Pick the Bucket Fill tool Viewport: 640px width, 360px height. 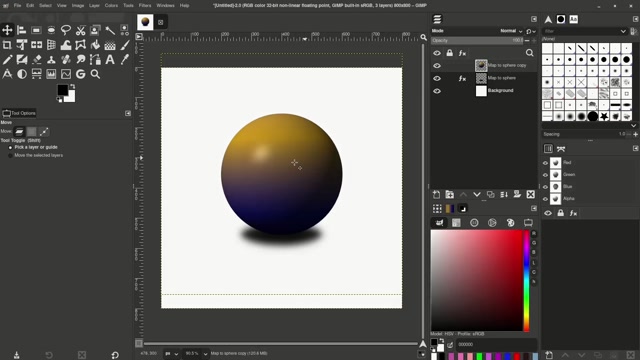point(95,44)
